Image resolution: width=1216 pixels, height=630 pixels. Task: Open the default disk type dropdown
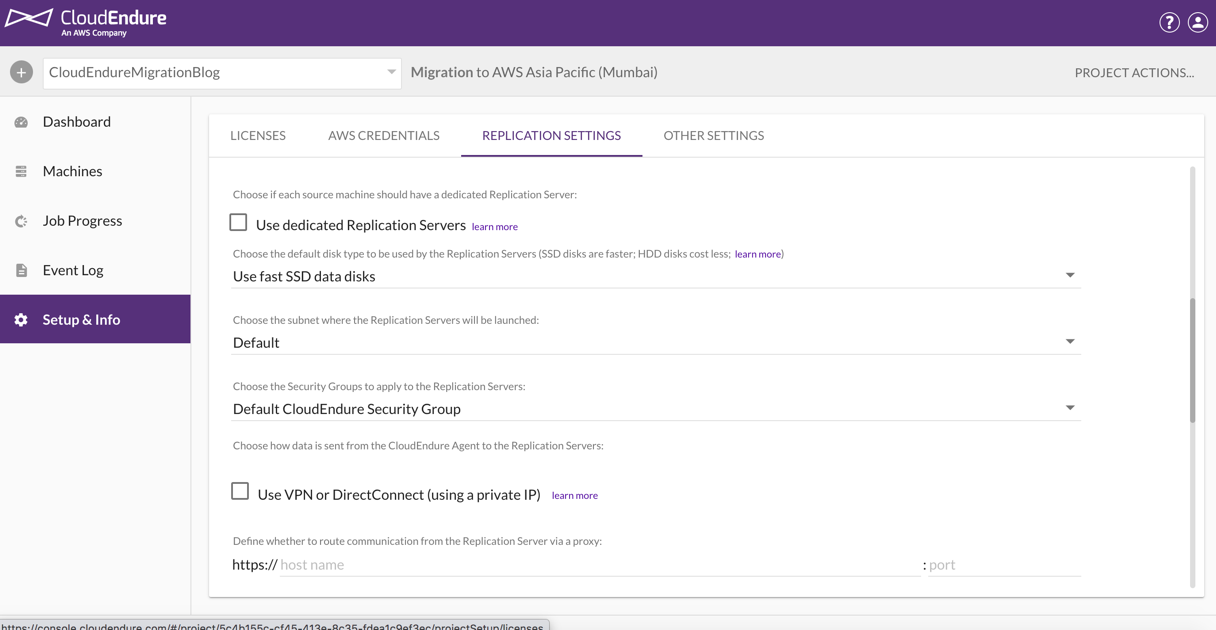coord(1070,274)
